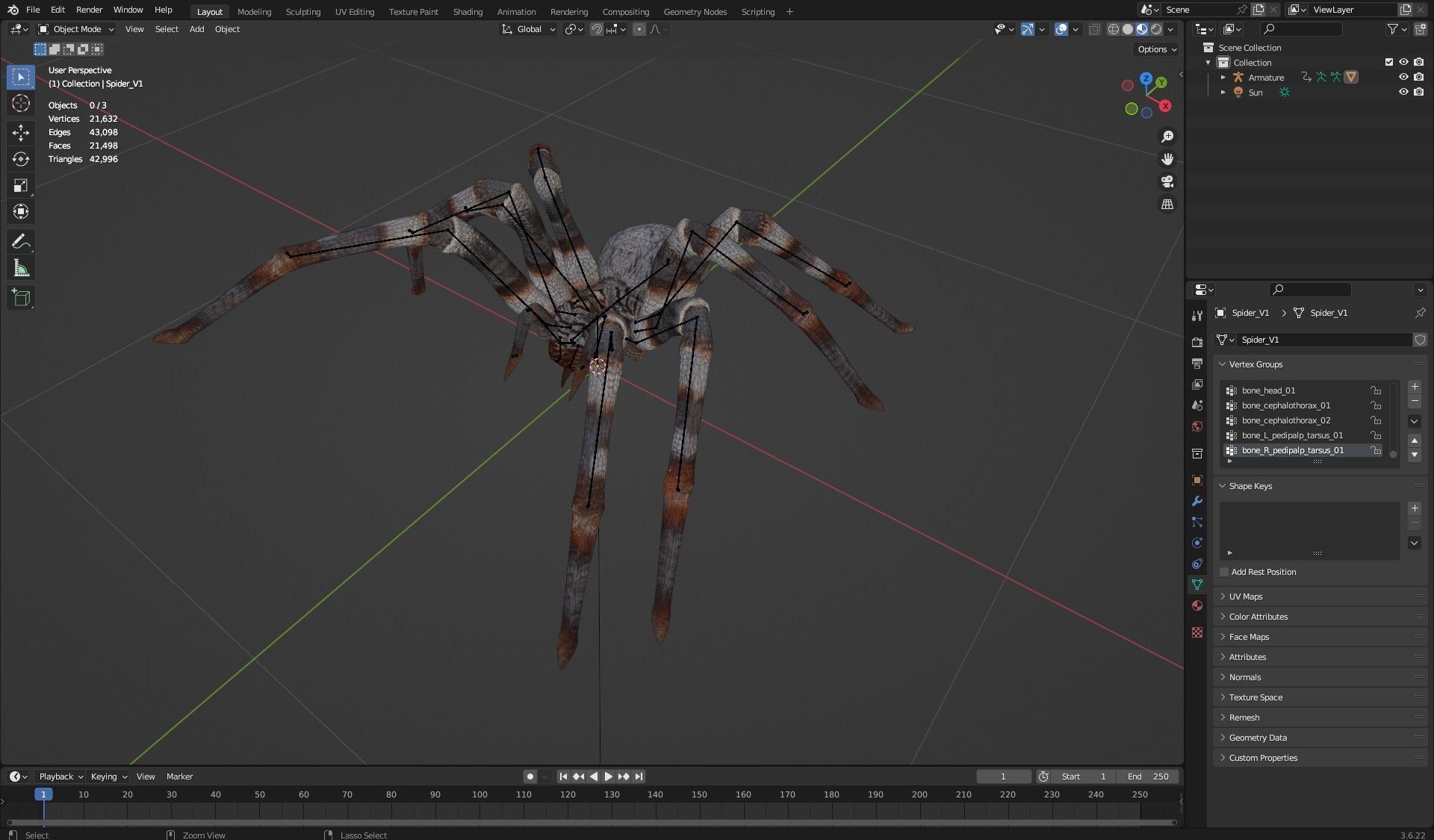This screenshot has width=1434, height=840.
Task: Open the Texture properties tab
Action: click(1197, 632)
